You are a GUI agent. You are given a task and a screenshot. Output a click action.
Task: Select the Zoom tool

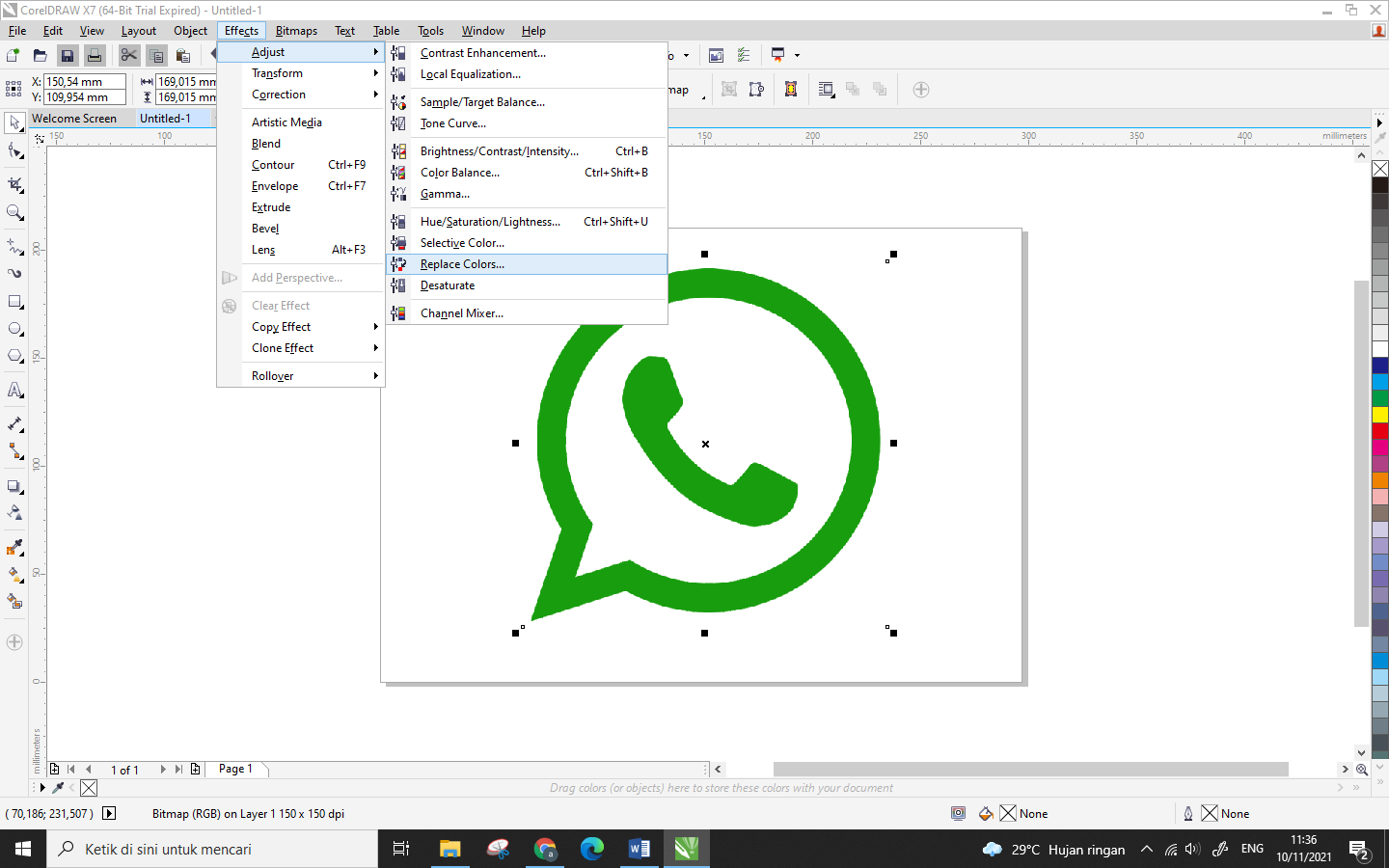point(14,212)
